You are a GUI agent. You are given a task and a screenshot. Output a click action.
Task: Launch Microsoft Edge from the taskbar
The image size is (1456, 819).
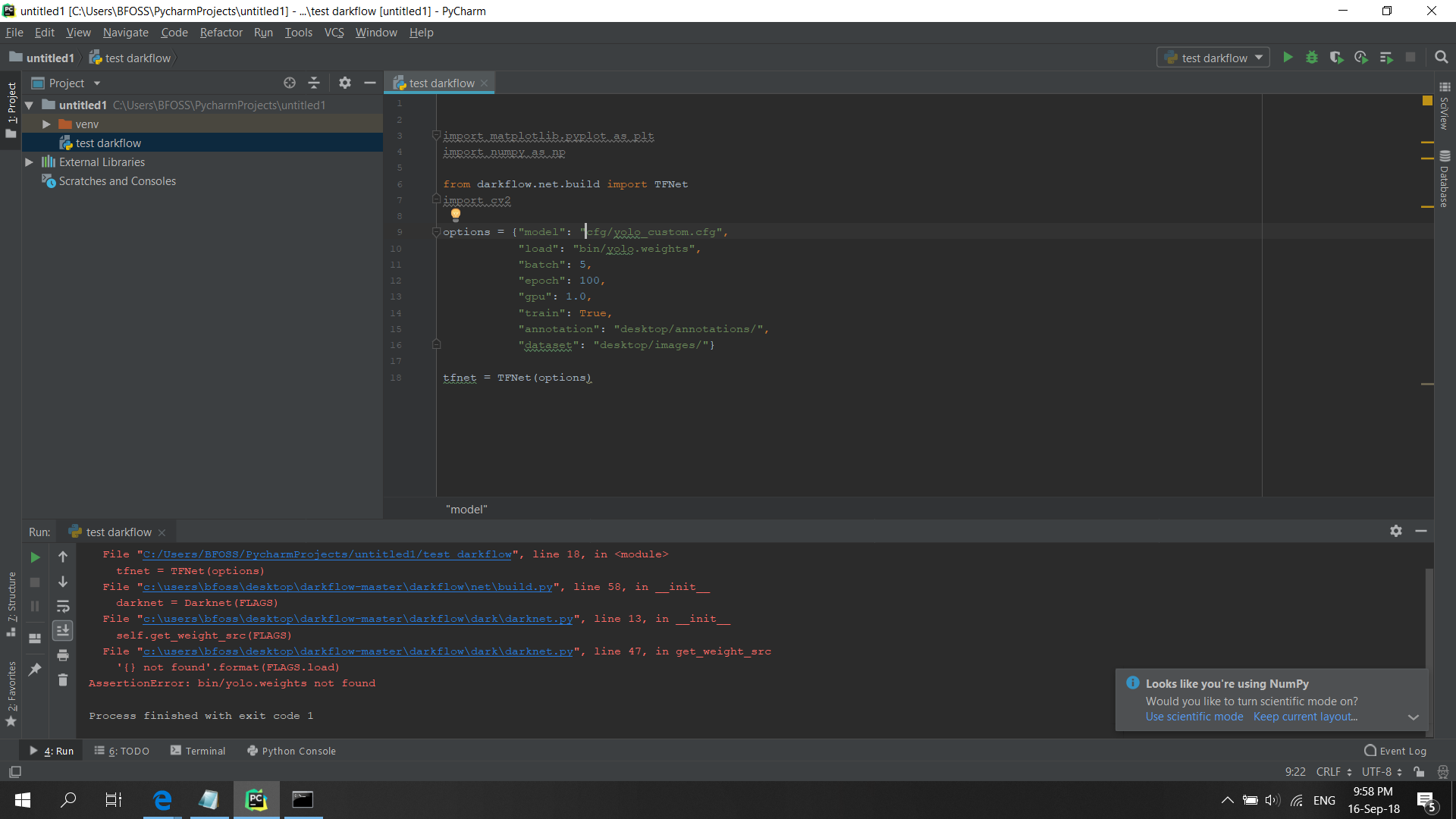[162, 800]
